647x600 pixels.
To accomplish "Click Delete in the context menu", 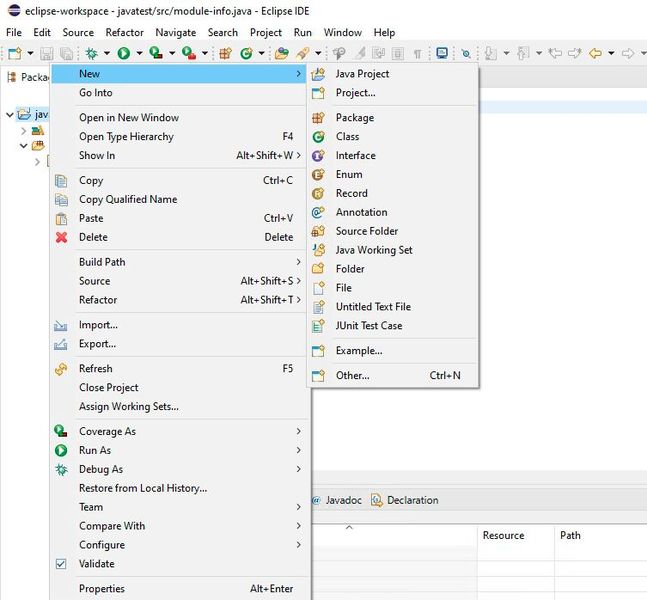I will [x=179, y=237].
